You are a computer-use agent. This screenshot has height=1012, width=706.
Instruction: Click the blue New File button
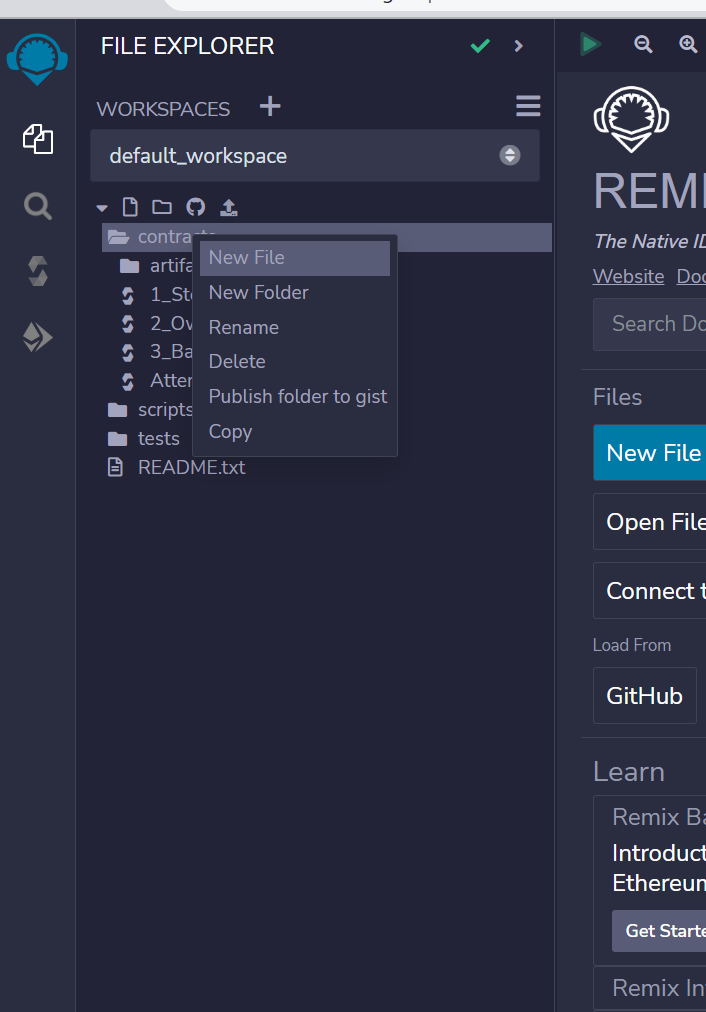point(649,452)
